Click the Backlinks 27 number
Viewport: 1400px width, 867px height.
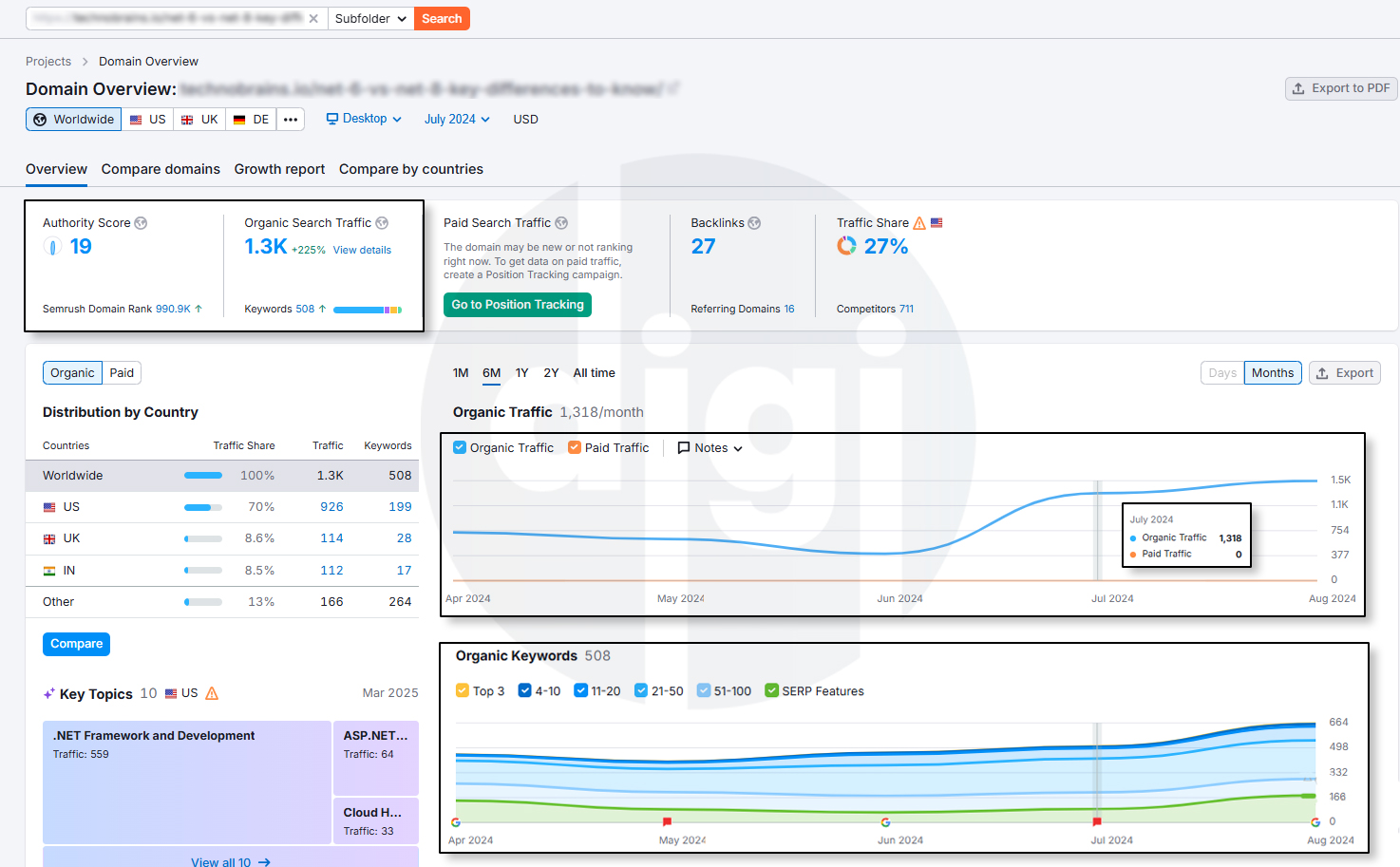703,247
